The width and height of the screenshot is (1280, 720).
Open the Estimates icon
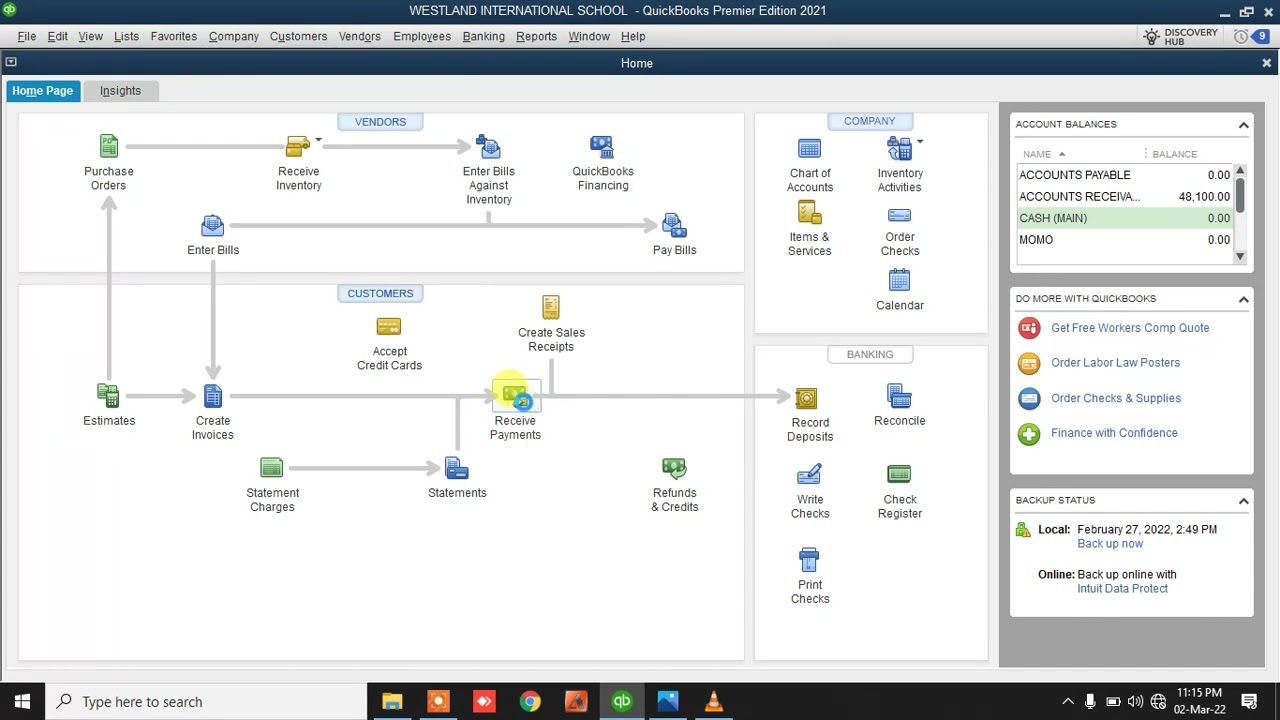(x=109, y=396)
